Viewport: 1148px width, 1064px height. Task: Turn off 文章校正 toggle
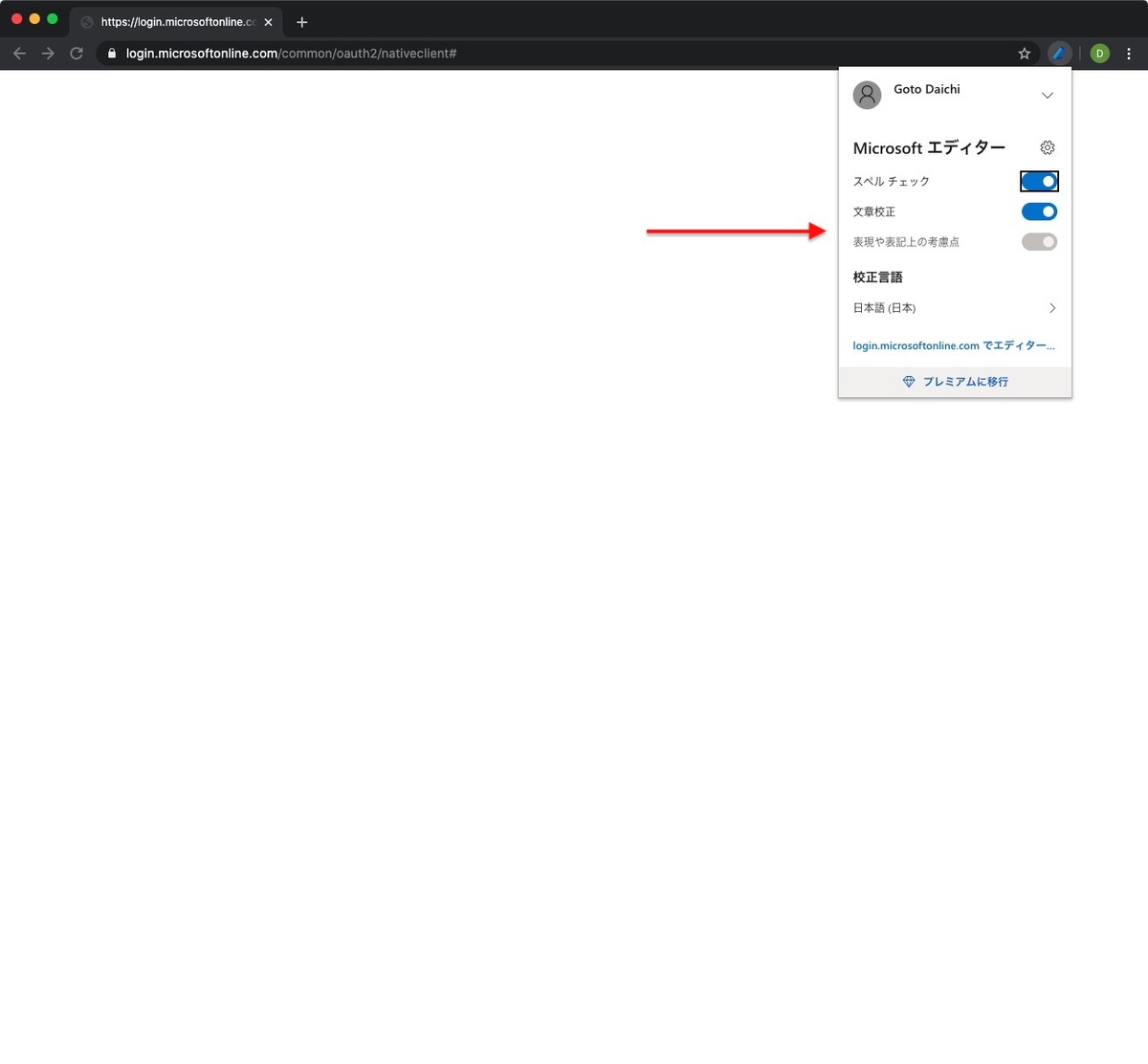point(1039,211)
